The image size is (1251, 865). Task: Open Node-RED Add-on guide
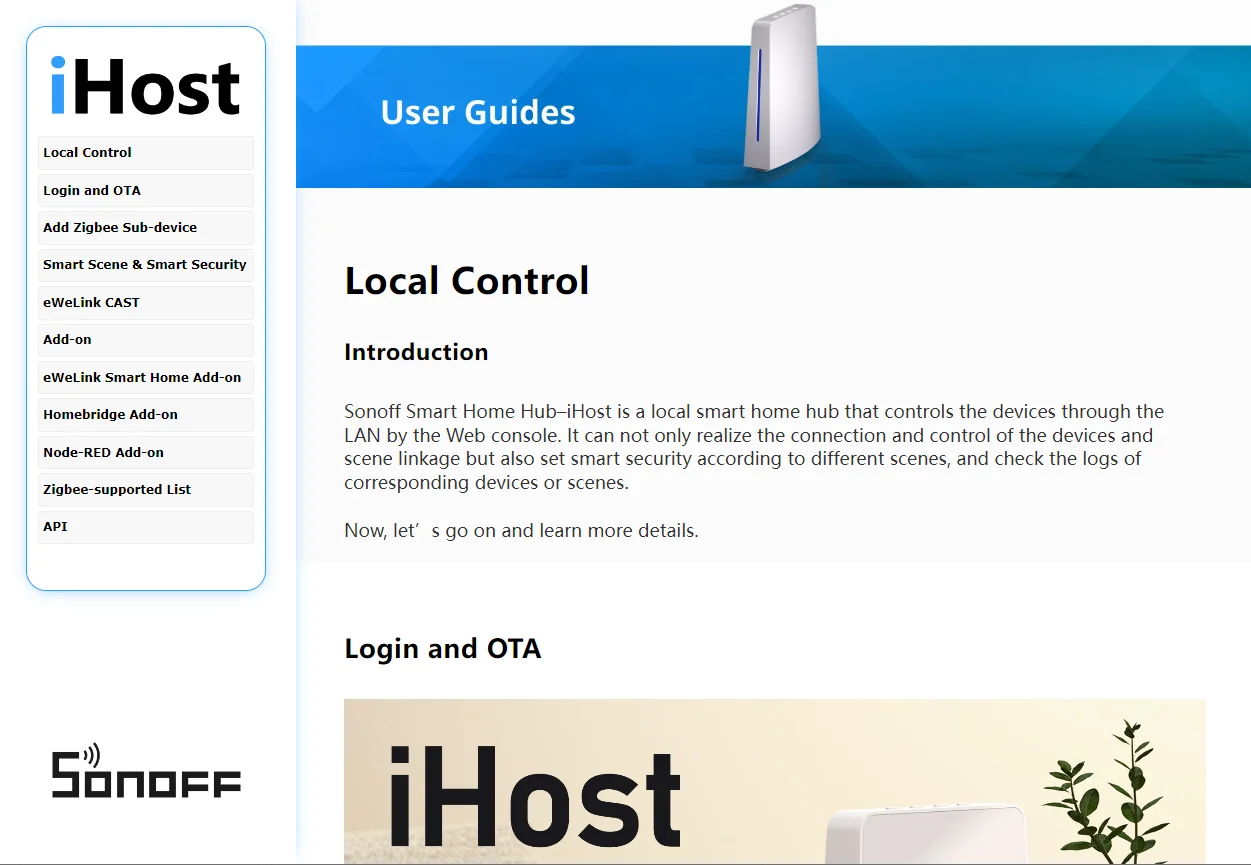coord(146,452)
